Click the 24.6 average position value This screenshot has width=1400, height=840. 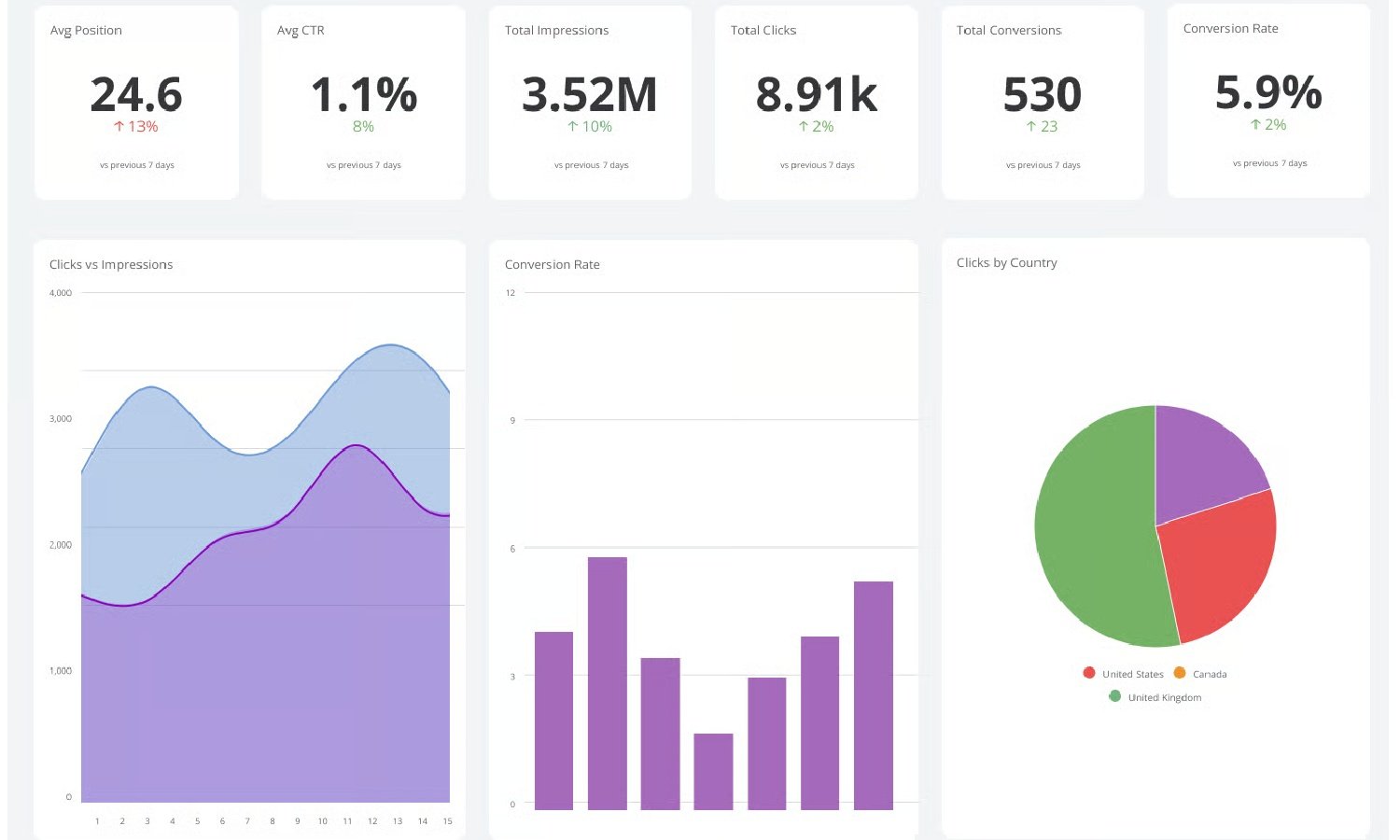(136, 94)
